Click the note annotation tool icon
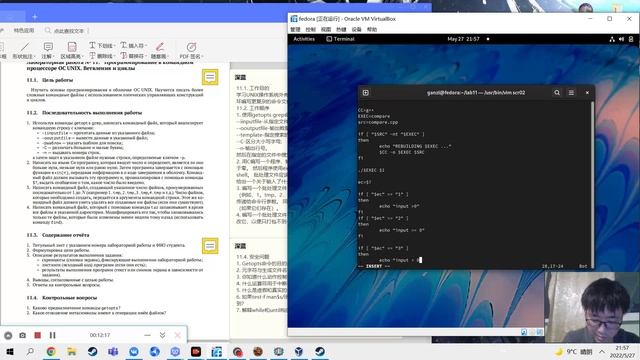Screen dimensions: 640x360 point(48,47)
